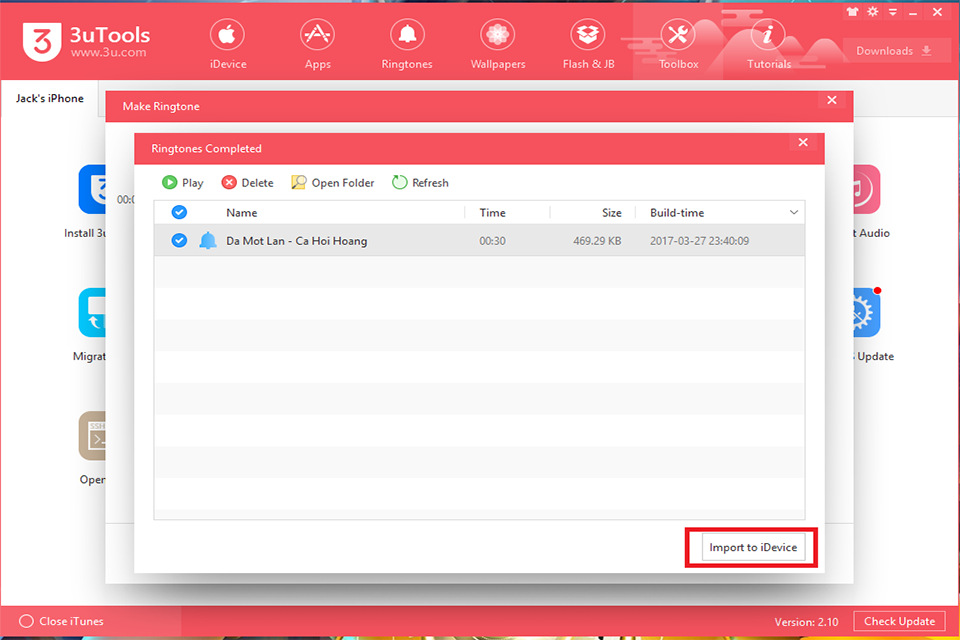Screen dimensions: 960x640
Task: Click pink Audio tool icon behind dialog
Action: pos(867,189)
